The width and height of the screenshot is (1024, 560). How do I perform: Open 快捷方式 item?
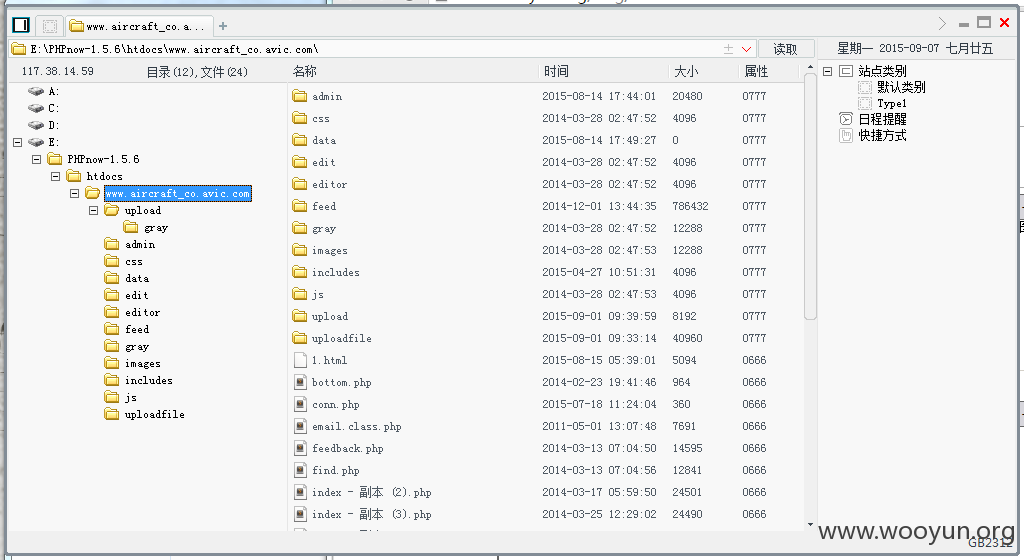point(882,136)
